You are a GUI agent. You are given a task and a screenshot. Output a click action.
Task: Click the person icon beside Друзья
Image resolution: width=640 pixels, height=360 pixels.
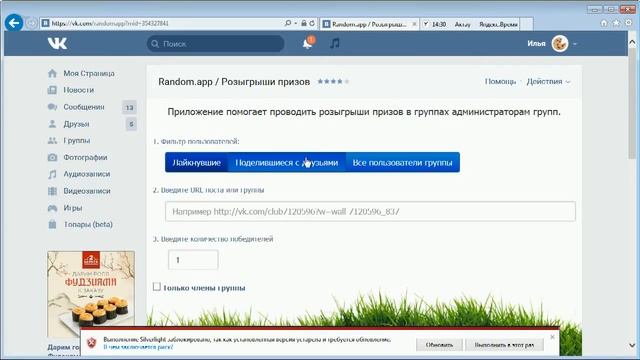point(52,124)
